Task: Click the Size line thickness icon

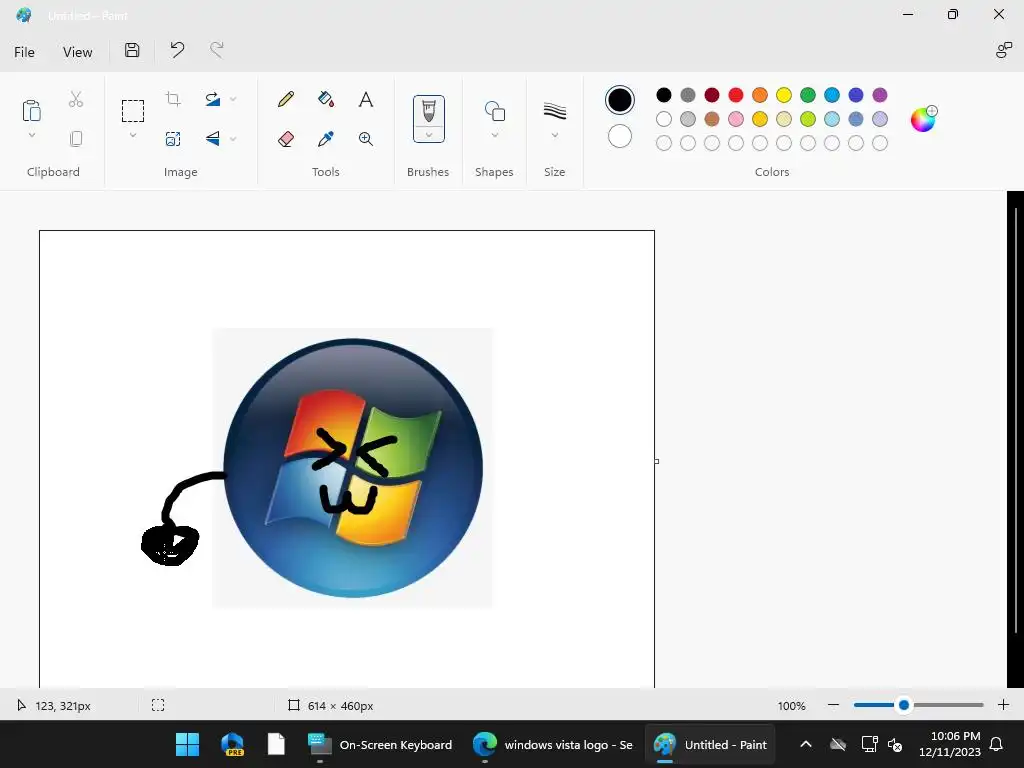Action: [x=554, y=111]
